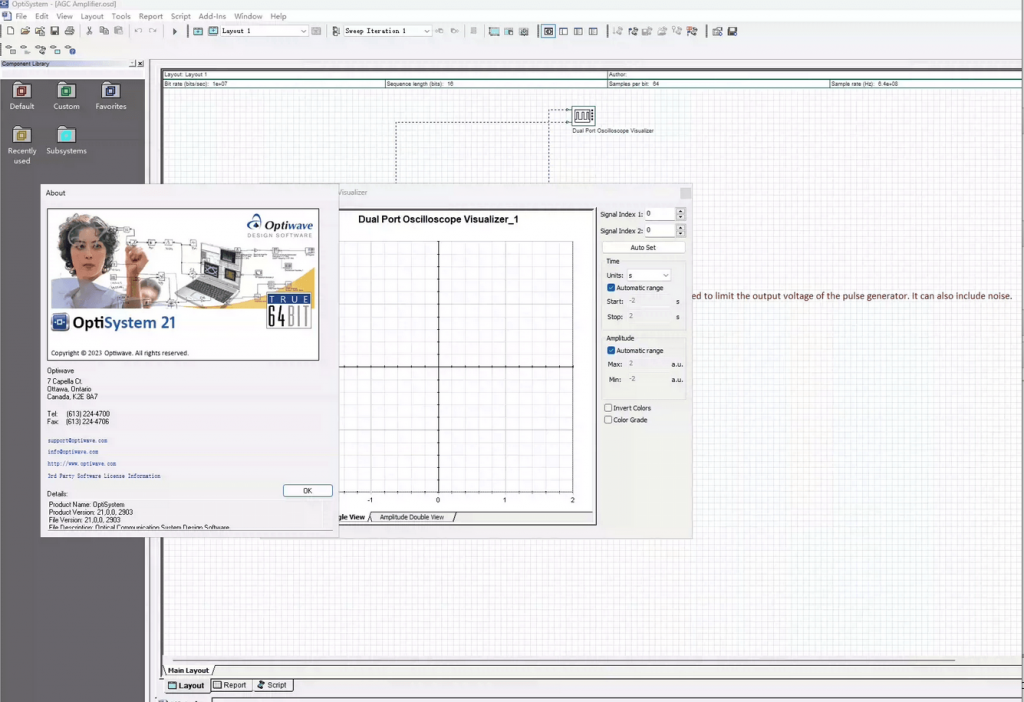Open the Layout menu
This screenshot has height=702, width=1024.
(92, 16)
